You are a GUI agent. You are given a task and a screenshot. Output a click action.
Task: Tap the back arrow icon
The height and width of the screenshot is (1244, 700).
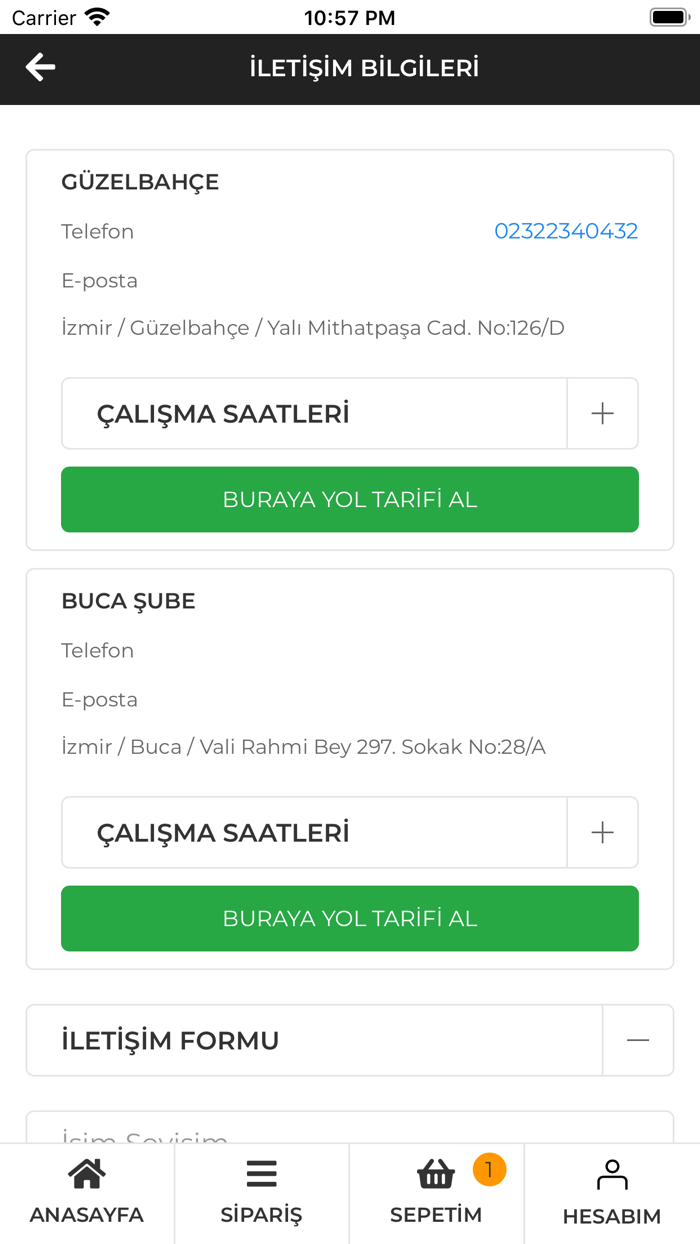[x=40, y=67]
